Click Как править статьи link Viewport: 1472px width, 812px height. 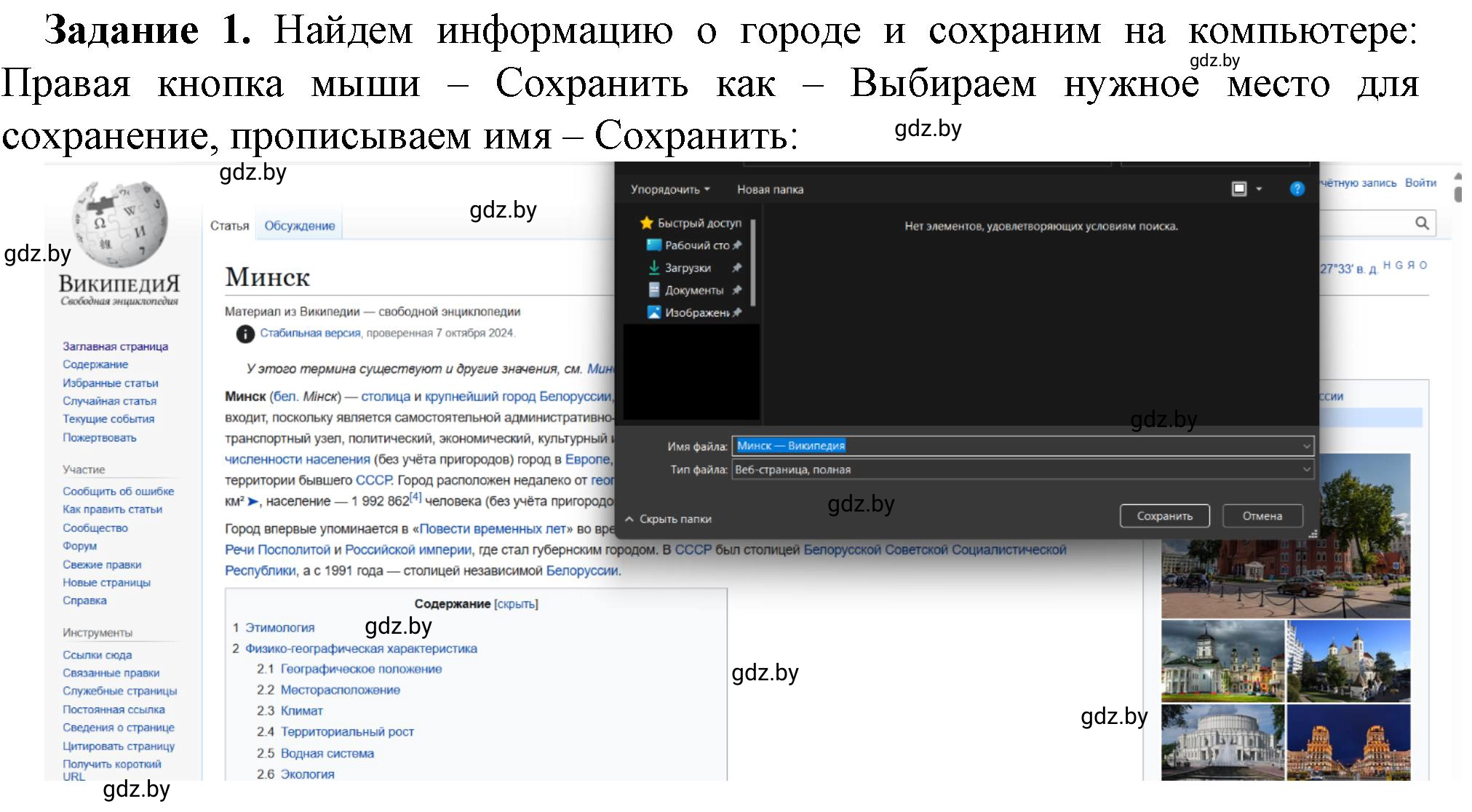click(112, 509)
